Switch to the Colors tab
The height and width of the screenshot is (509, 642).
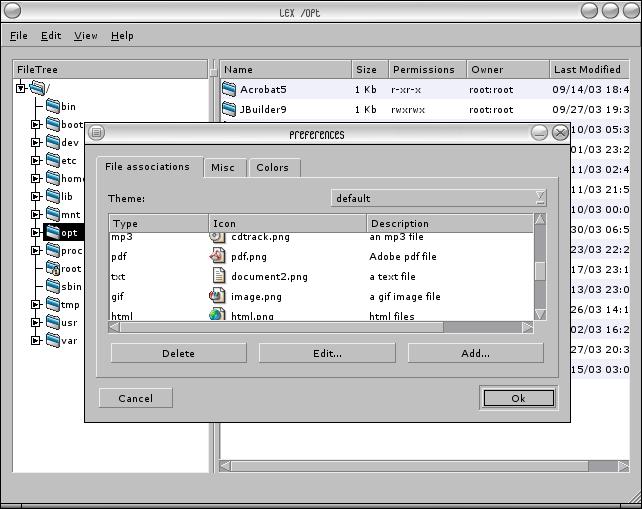point(272,168)
